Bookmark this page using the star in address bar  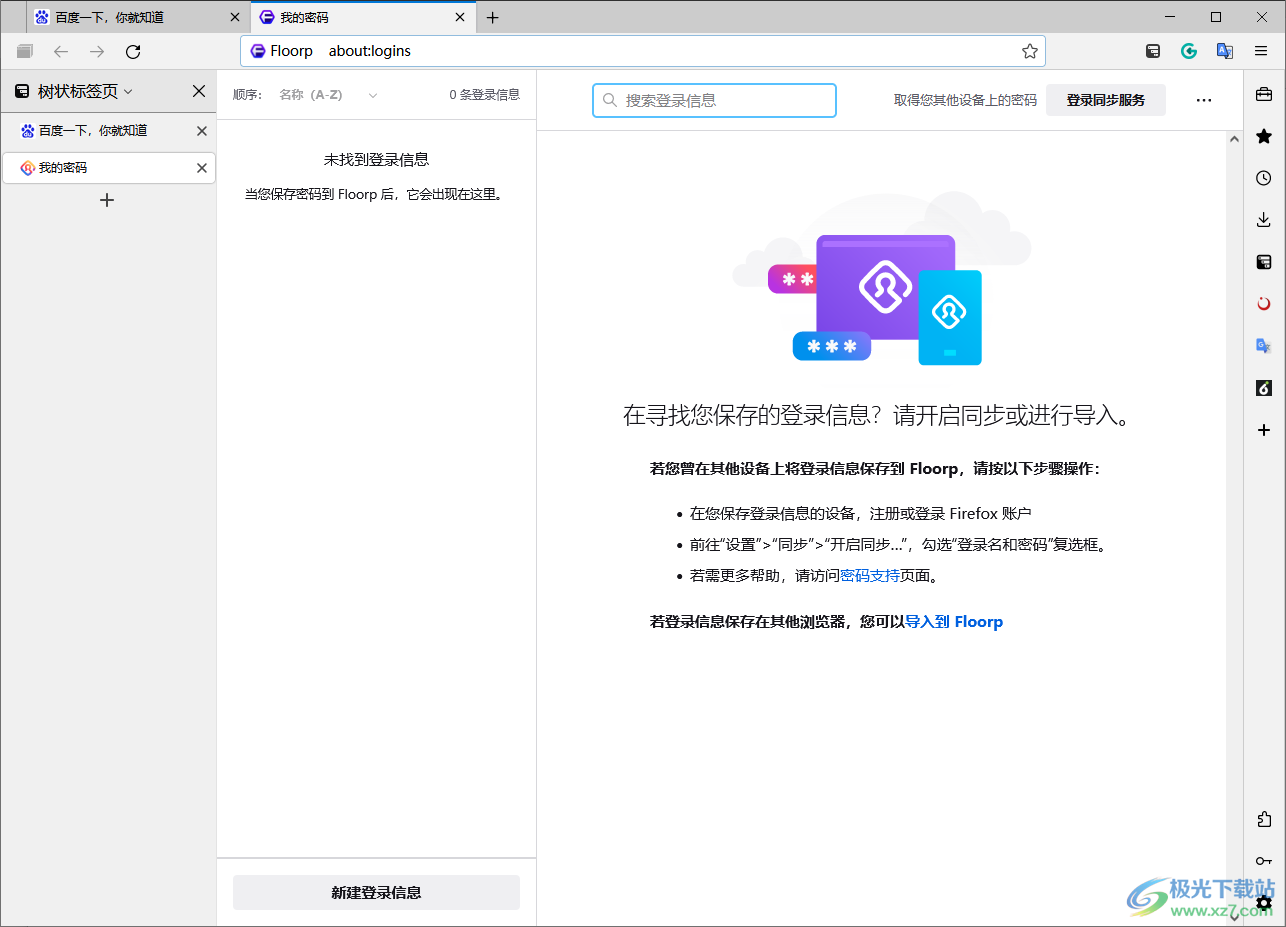pyautogui.click(x=1030, y=50)
